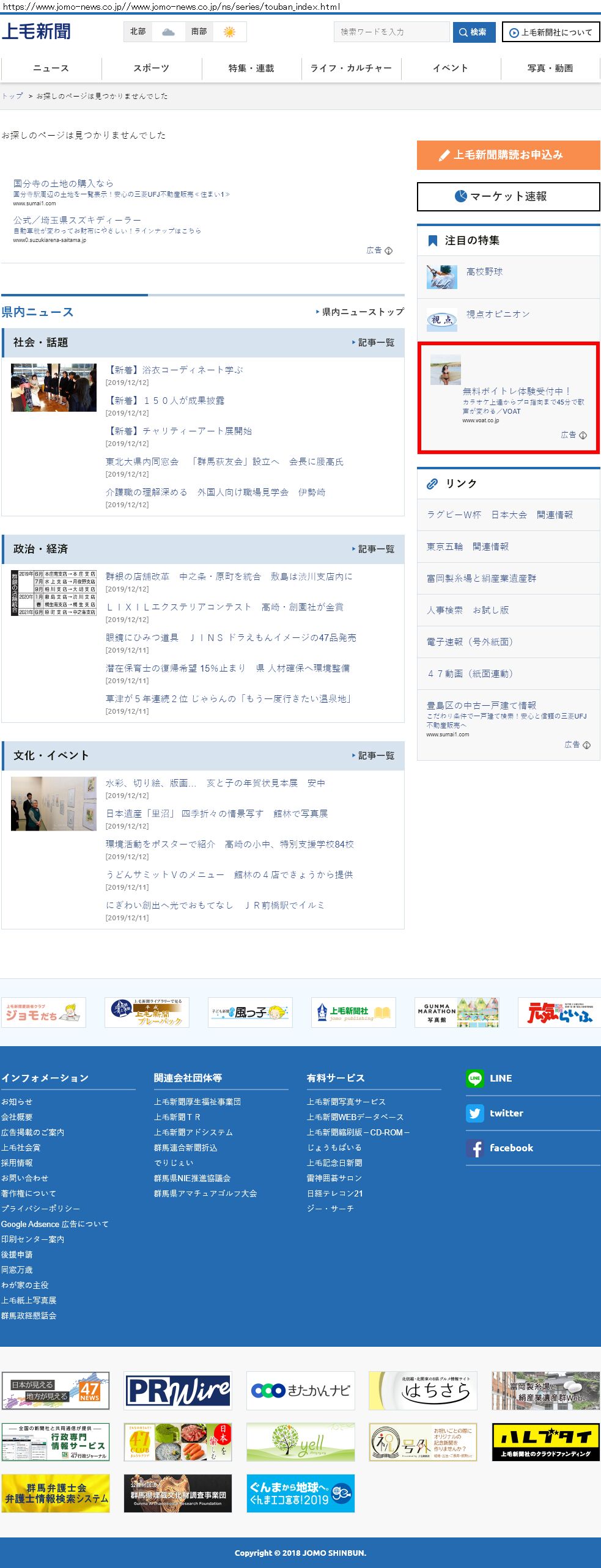Click the 検索 search button
The height and width of the screenshot is (1568, 601).
(x=474, y=32)
